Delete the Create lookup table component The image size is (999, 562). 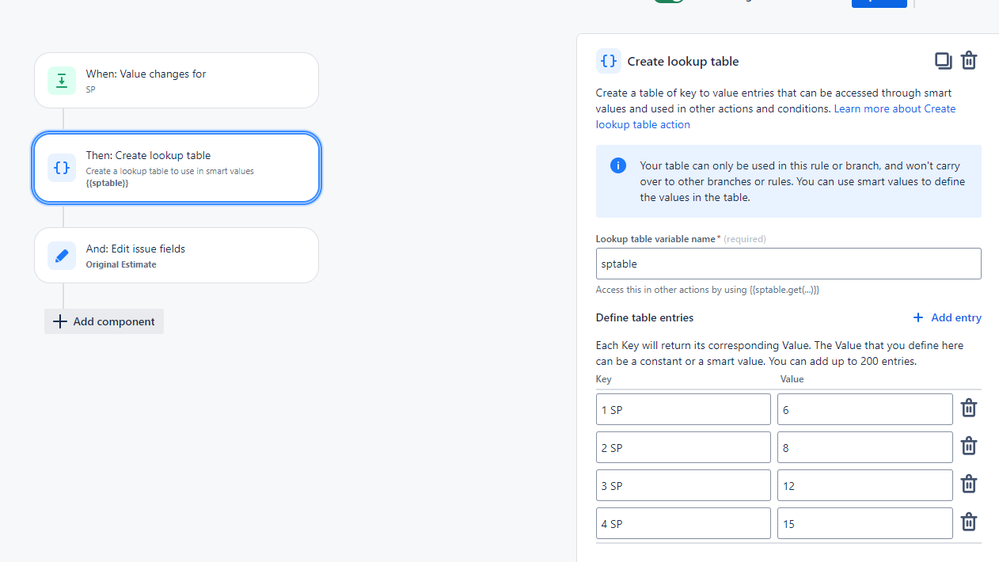coord(969,61)
